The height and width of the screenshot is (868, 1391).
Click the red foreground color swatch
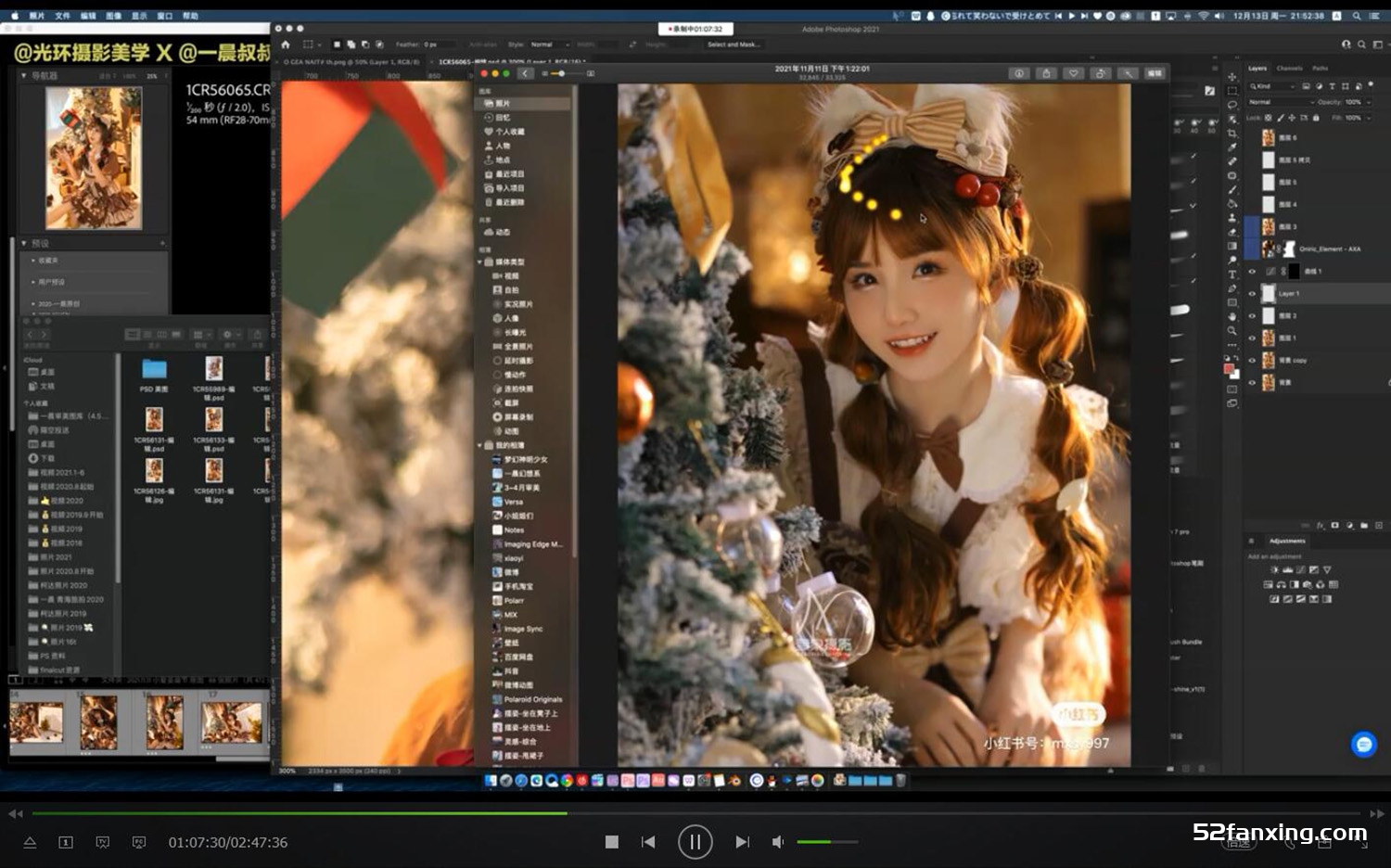(1229, 369)
